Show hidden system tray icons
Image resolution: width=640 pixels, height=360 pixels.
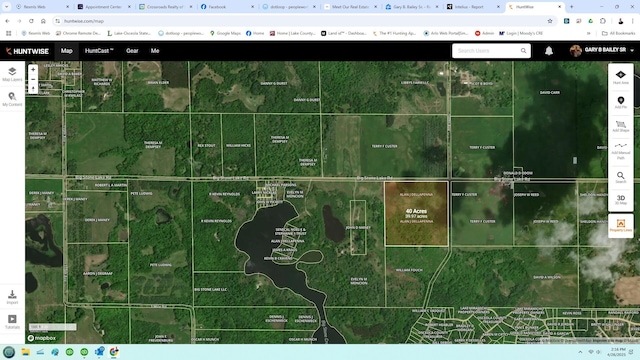click(580, 352)
